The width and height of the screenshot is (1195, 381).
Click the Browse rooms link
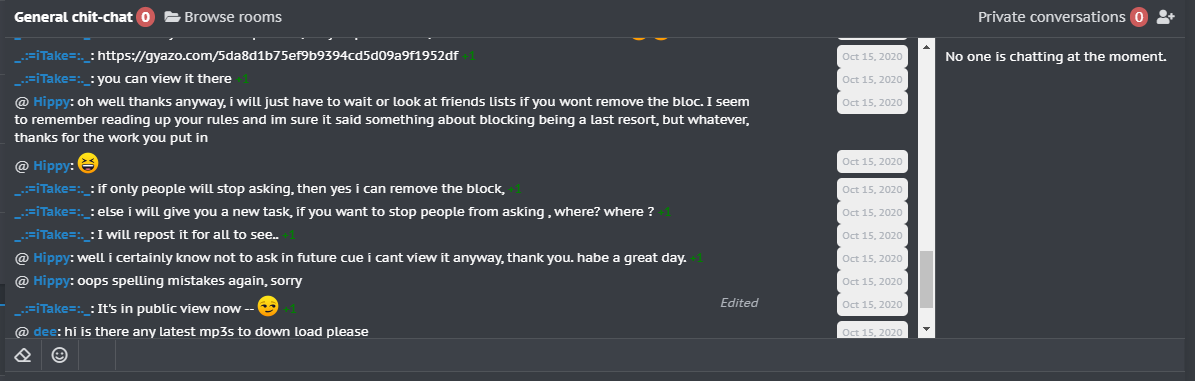point(233,17)
